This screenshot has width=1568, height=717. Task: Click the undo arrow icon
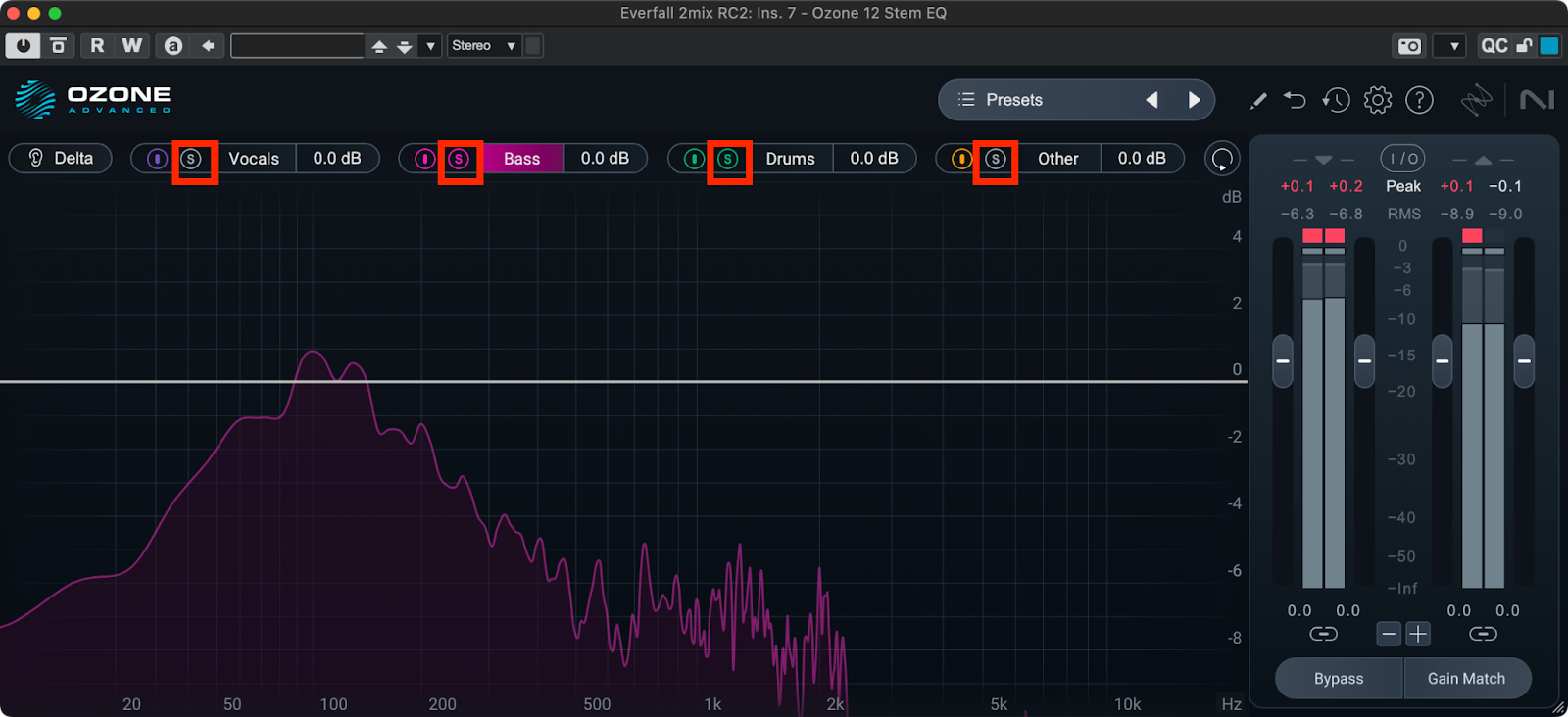pos(1295,100)
